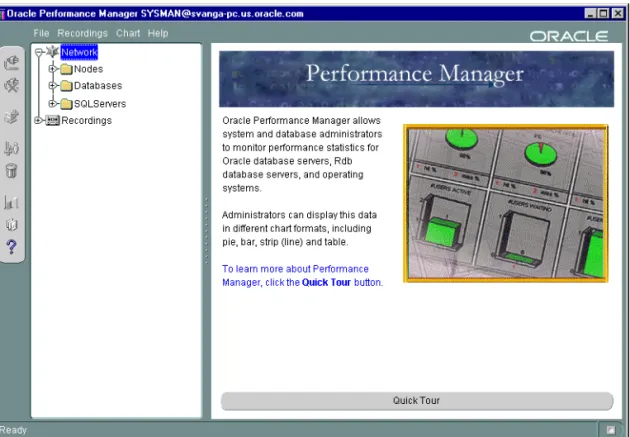Image resolution: width=630 pixels, height=437 pixels.
Task: Select the Network tree label
Action: click(x=79, y=52)
